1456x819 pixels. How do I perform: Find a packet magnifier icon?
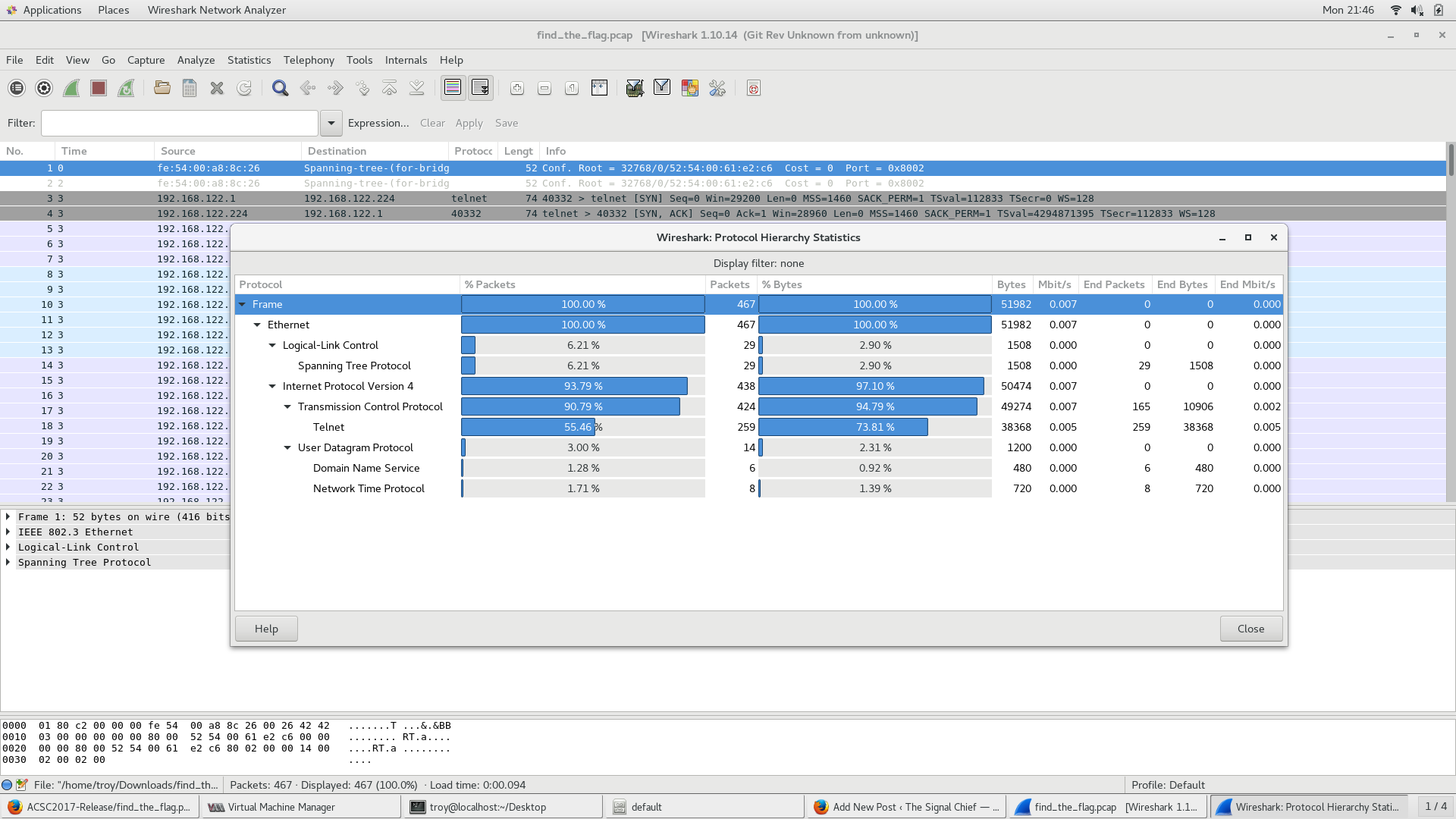click(281, 88)
